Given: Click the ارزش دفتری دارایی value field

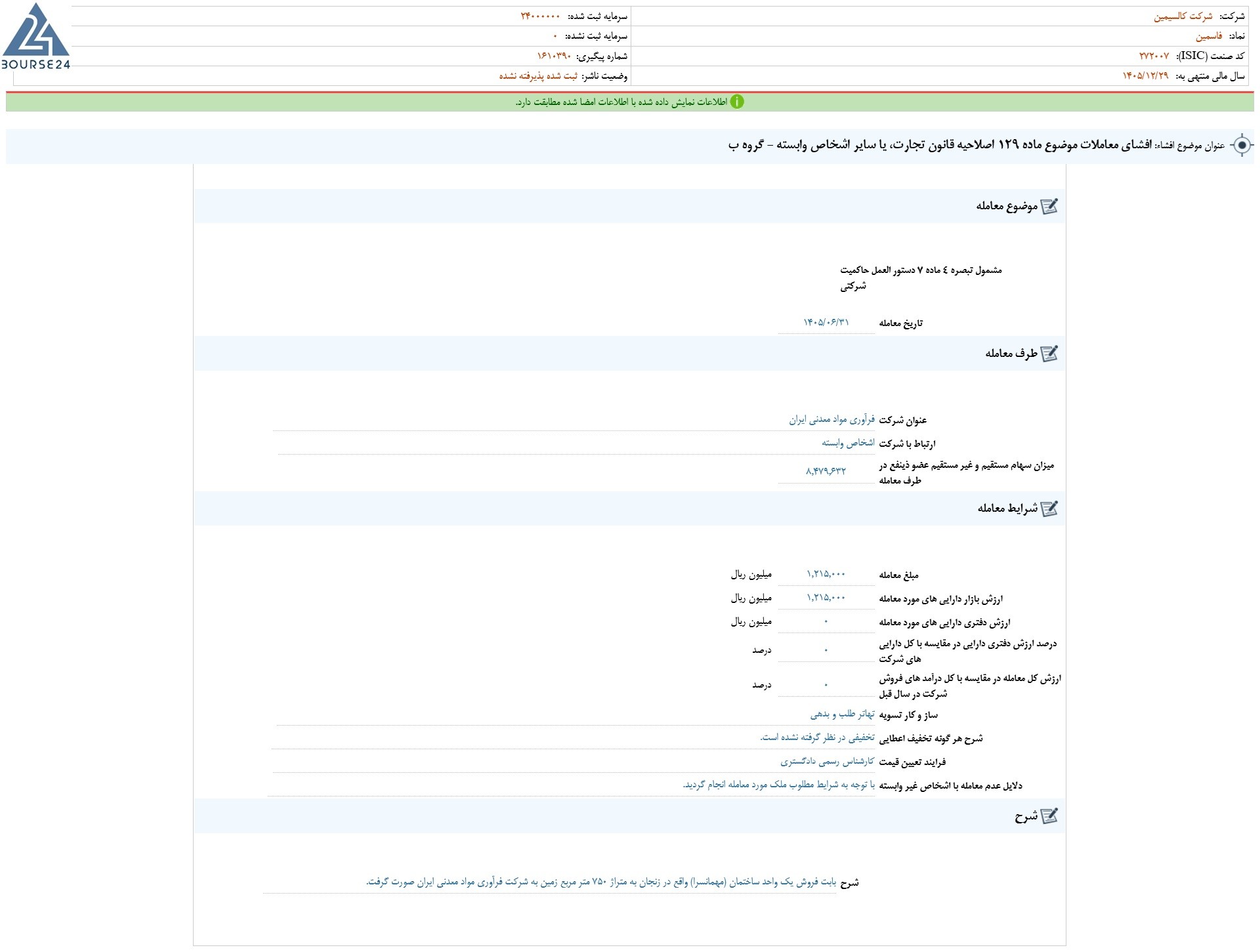Looking at the screenshot, I should pos(826,621).
